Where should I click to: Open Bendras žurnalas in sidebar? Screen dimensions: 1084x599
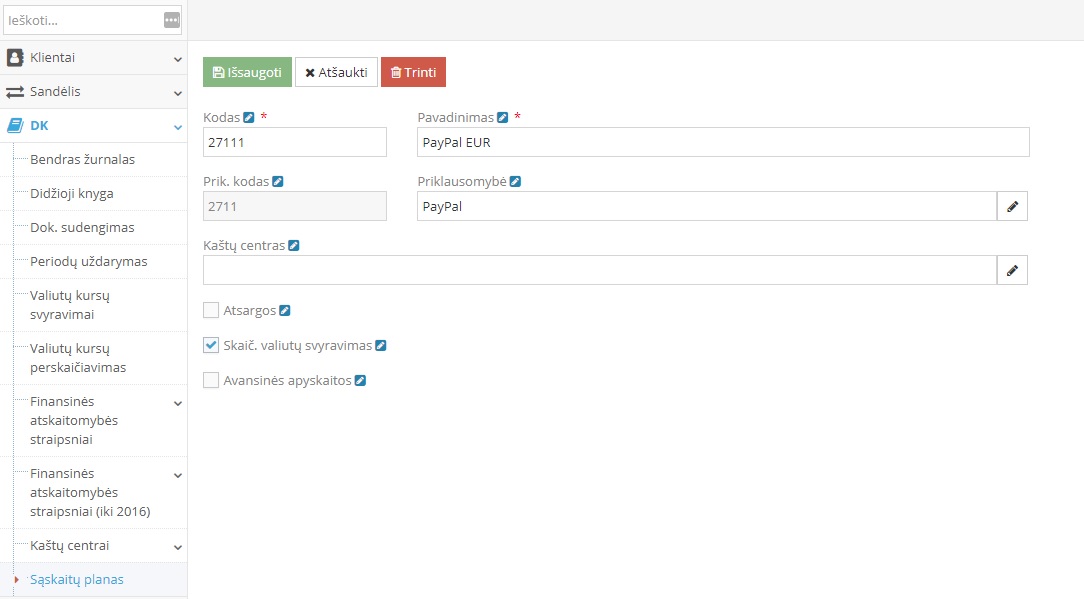coord(82,159)
